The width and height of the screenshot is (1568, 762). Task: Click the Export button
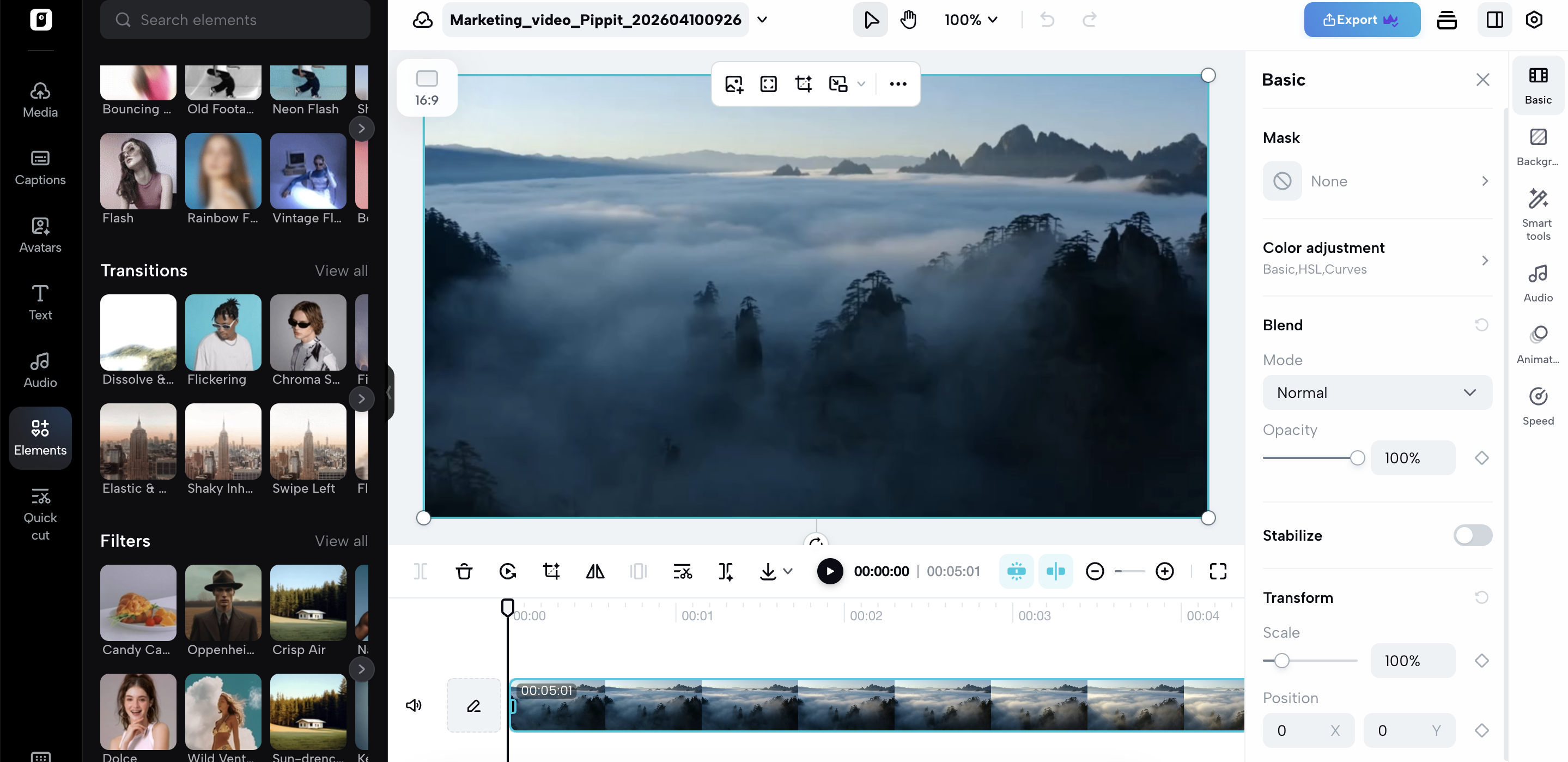click(x=1362, y=19)
